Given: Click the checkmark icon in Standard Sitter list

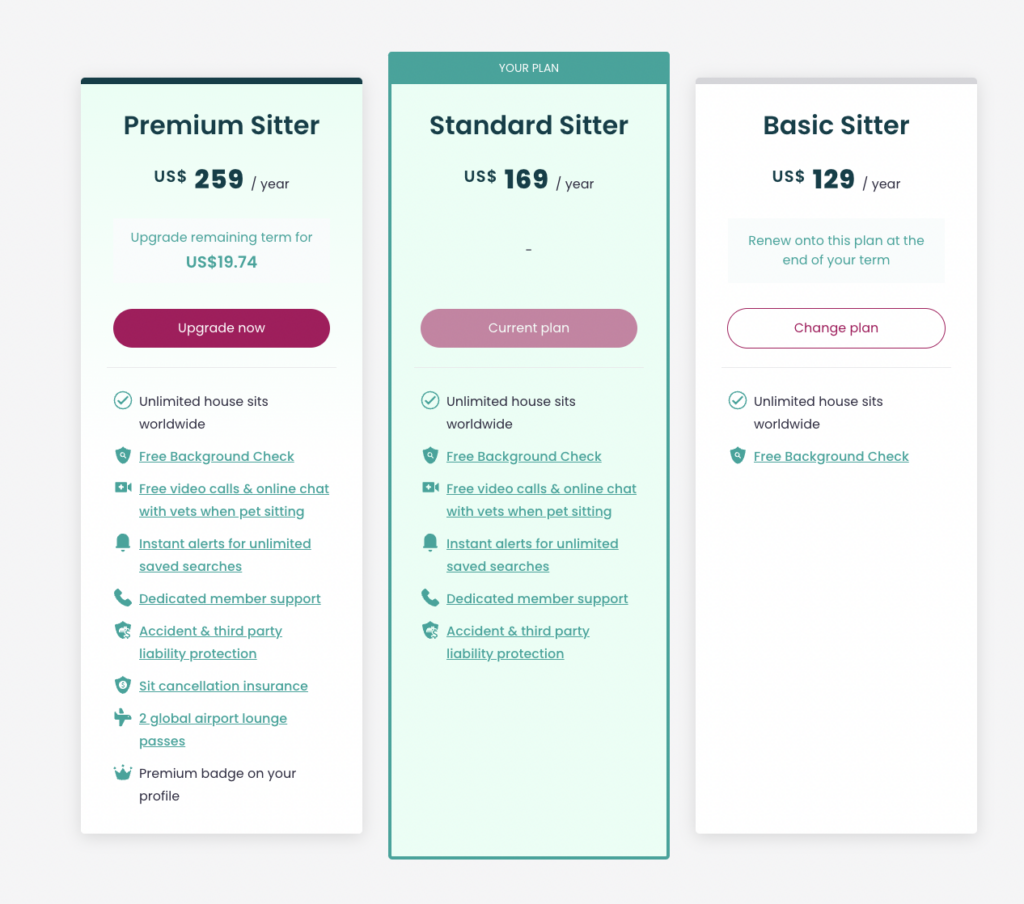Looking at the screenshot, I should [430, 400].
